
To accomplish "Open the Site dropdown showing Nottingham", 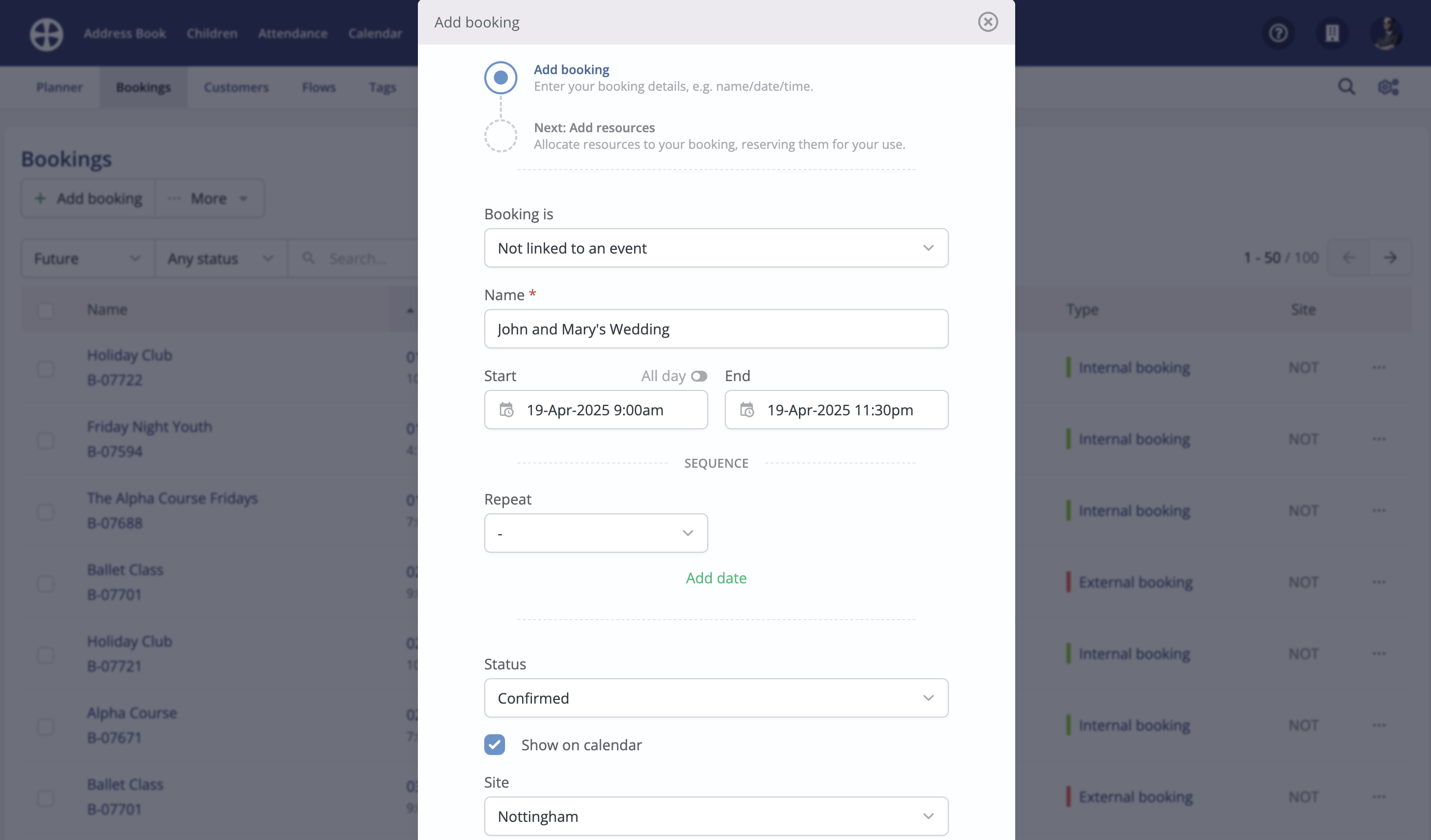I will 716,816.
